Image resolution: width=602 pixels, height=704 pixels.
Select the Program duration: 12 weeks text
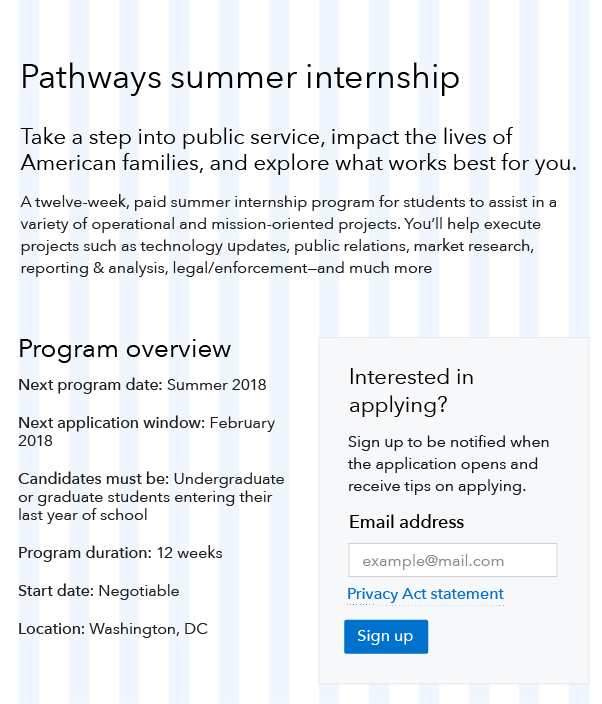click(x=120, y=553)
